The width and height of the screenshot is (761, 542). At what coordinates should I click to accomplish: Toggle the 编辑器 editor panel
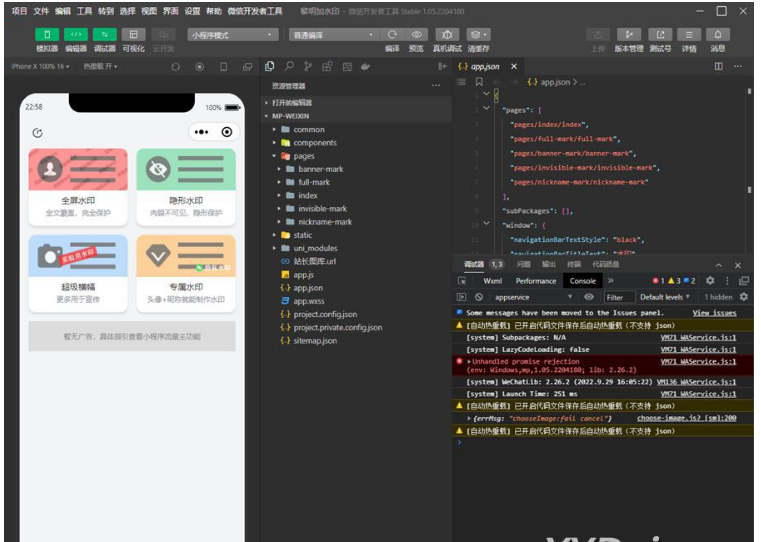click(x=76, y=34)
